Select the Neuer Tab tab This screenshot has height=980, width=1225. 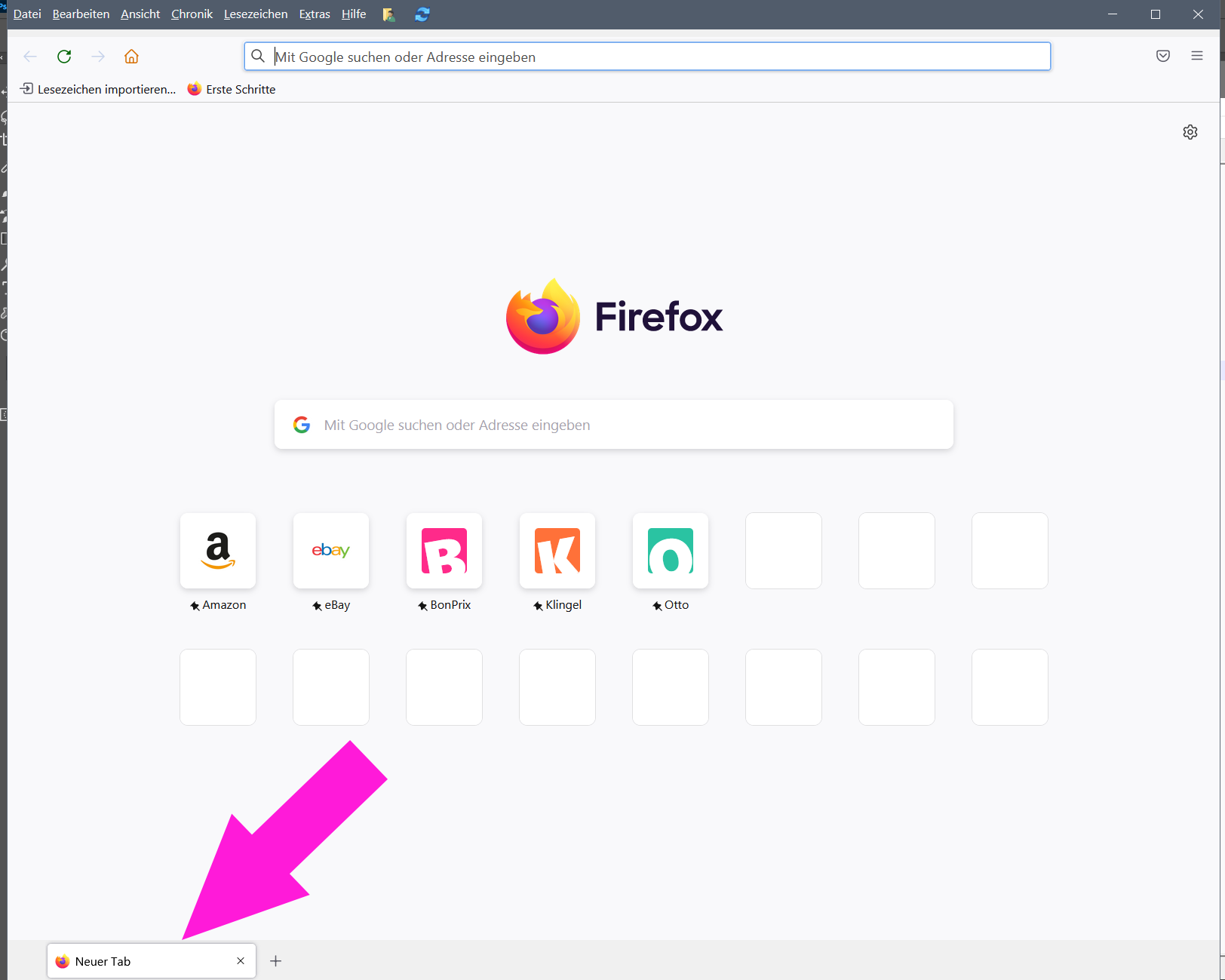[x=152, y=961]
